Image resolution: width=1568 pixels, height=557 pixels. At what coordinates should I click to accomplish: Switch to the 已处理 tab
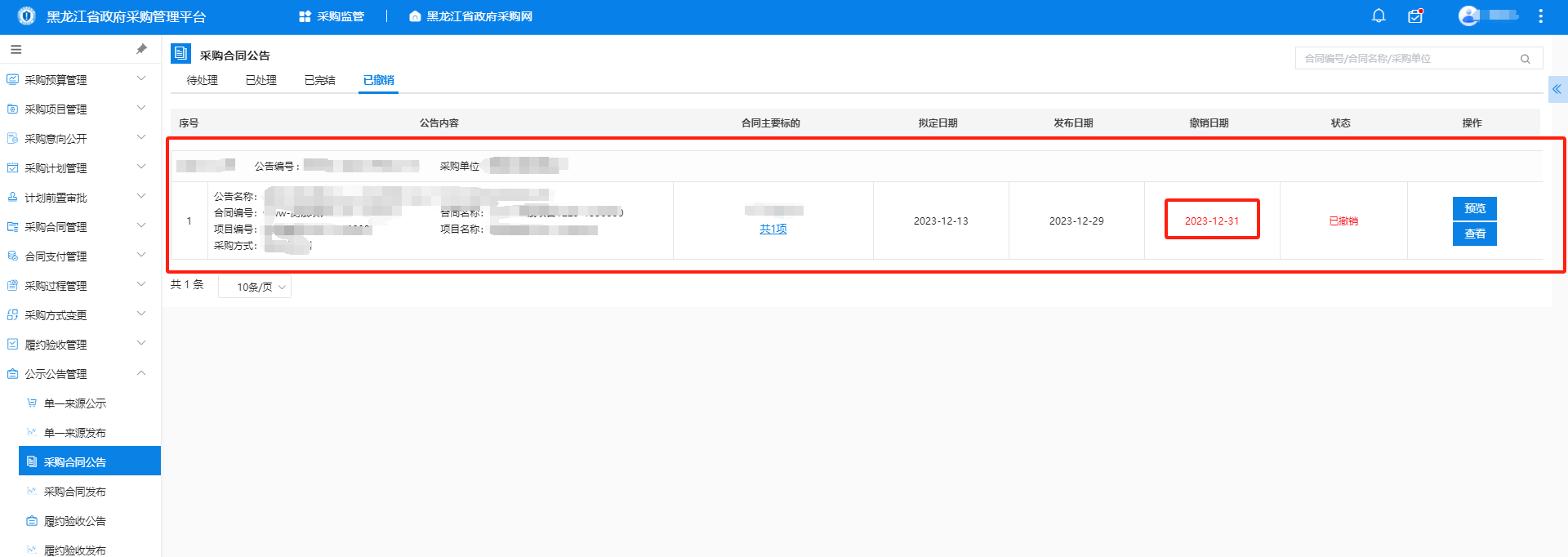[x=261, y=80]
